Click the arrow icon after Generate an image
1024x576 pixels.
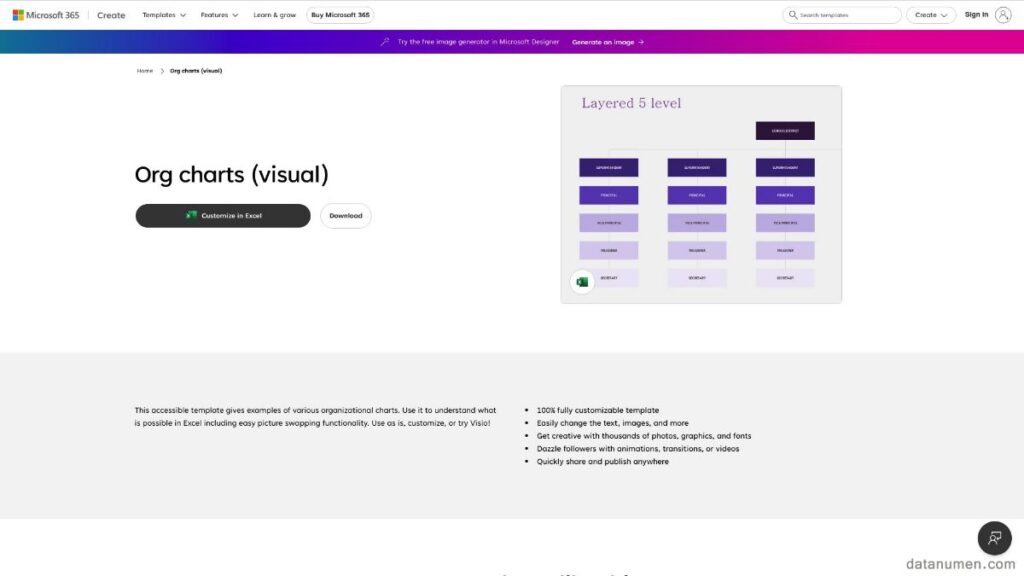[x=639, y=42]
